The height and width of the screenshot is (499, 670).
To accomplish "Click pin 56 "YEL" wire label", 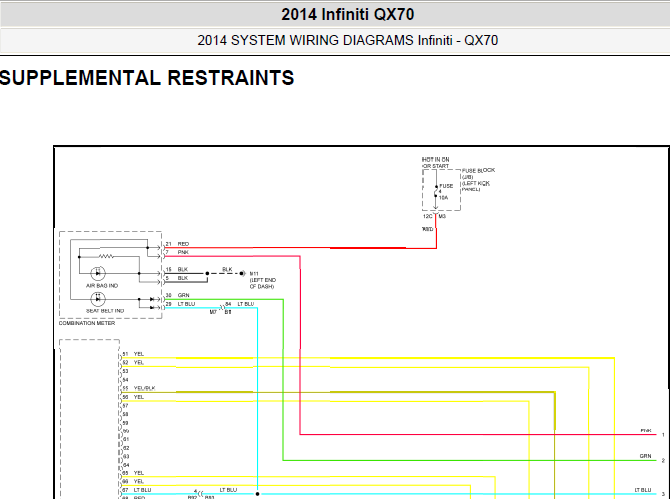I will pyautogui.click(x=139, y=397).
